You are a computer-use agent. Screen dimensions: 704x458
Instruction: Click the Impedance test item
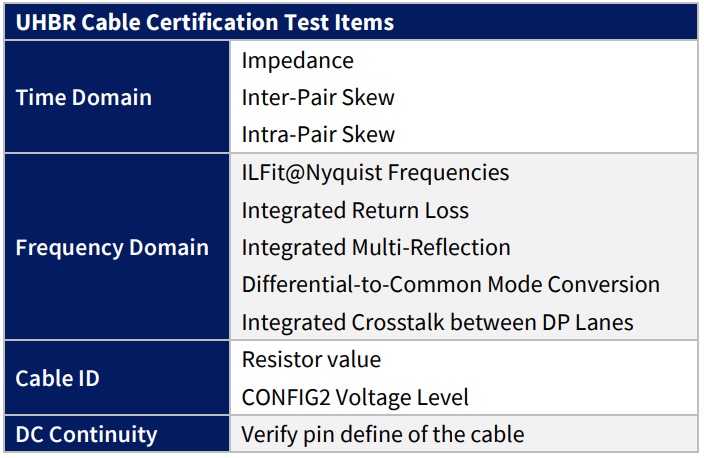click(x=297, y=60)
